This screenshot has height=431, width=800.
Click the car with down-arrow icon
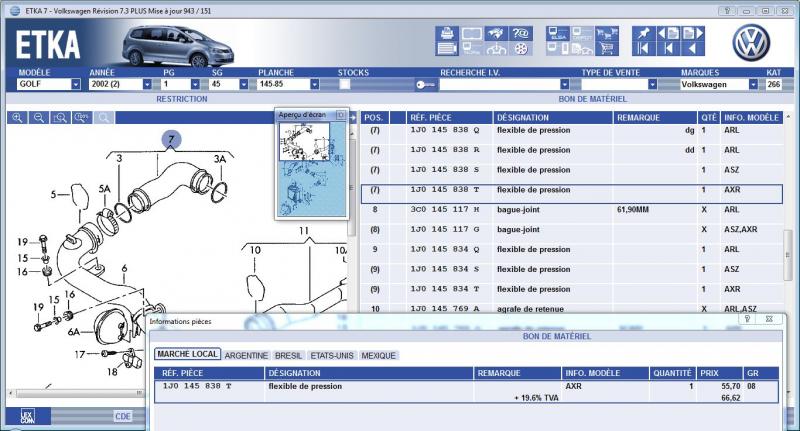click(496, 48)
